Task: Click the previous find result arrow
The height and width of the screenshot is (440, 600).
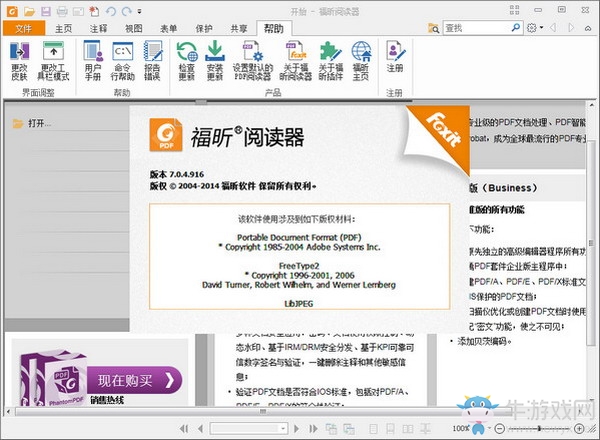Action: click(553, 28)
